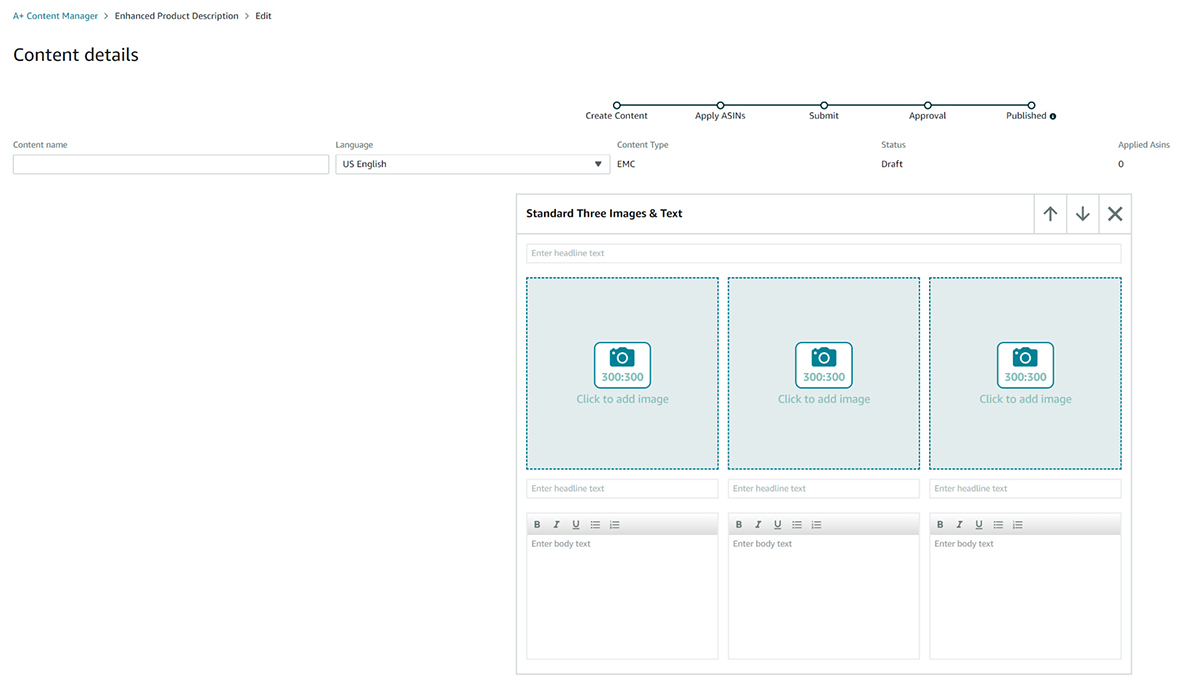Move module up with the up arrow
The width and height of the screenshot is (1200, 680).
[1050, 214]
